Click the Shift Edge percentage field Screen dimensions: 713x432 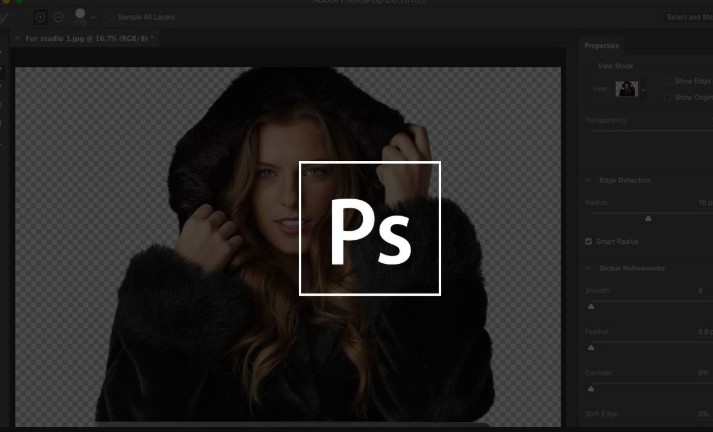[x=705, y=414]
